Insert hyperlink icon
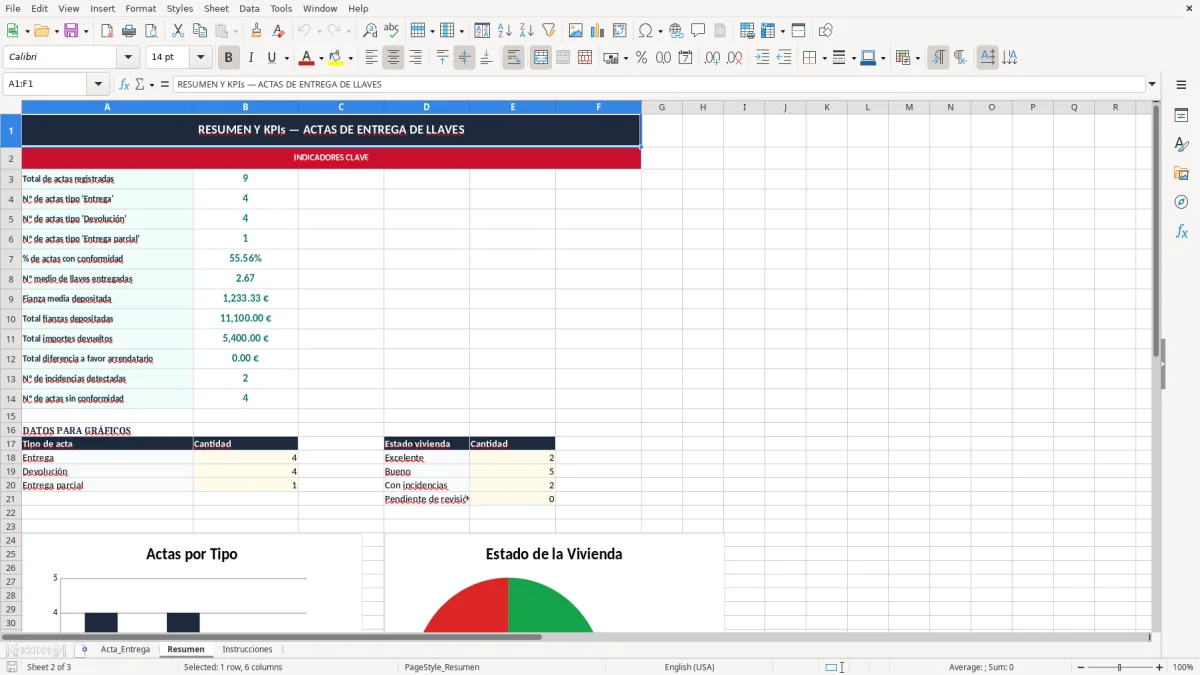The image size is (1200, 675). point(676,31)
